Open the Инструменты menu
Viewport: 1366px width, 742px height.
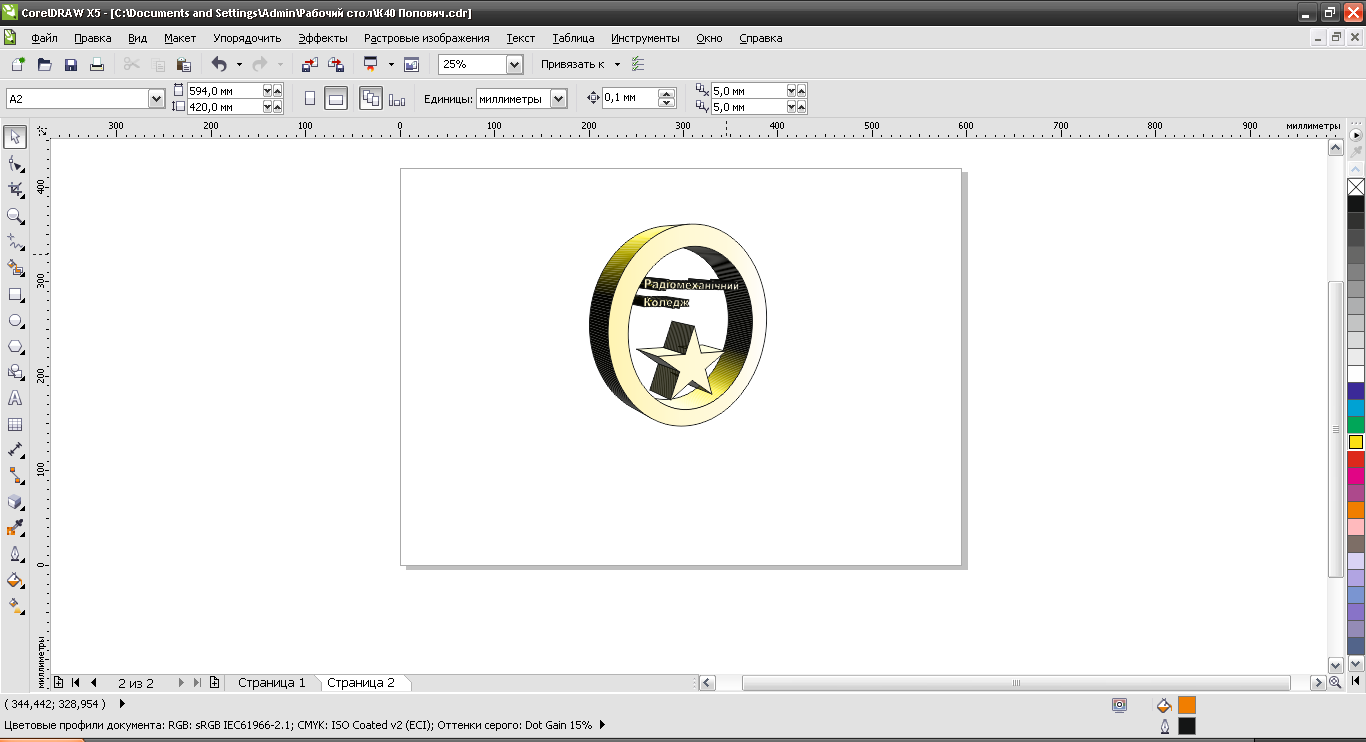click(645, 38)
